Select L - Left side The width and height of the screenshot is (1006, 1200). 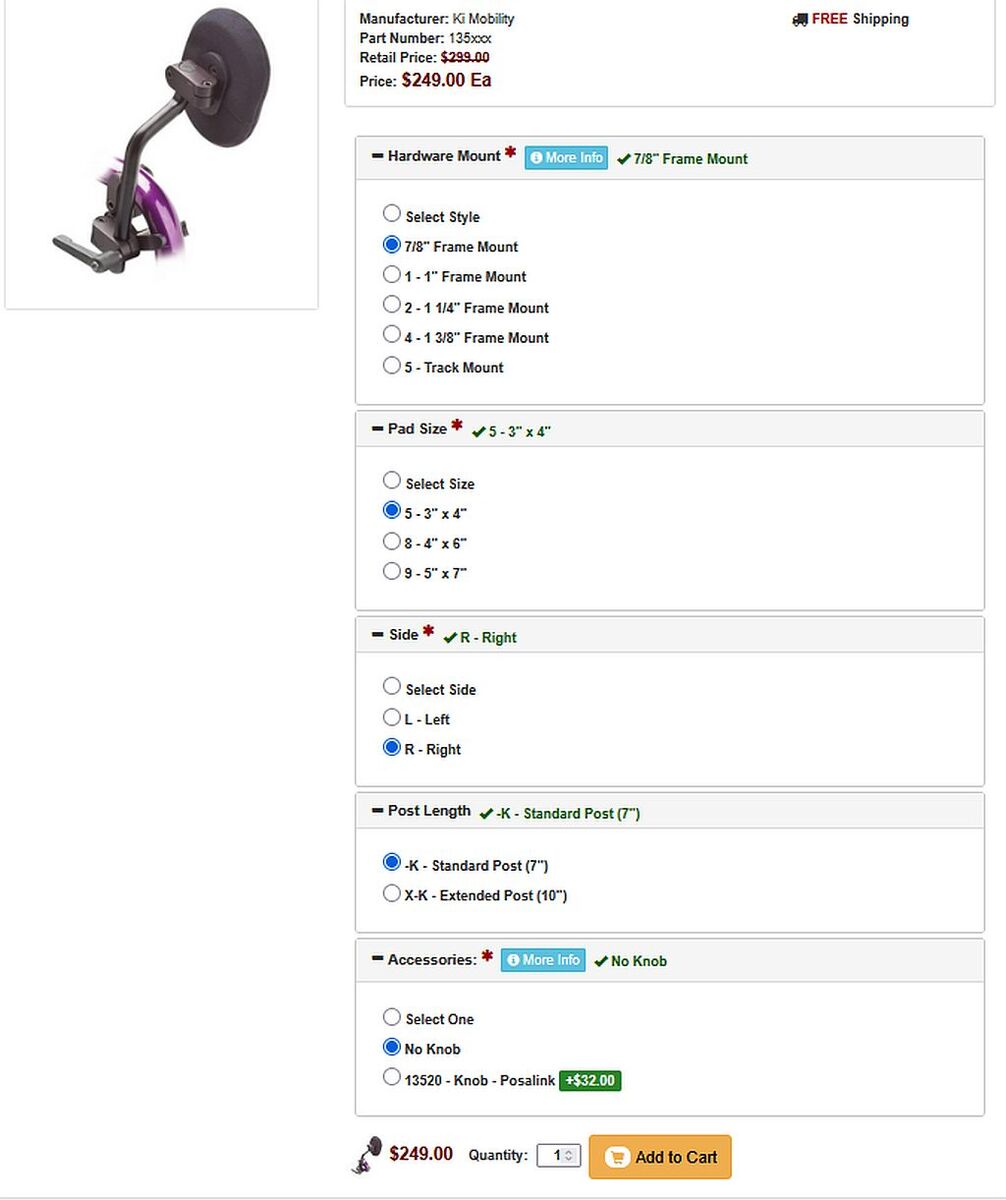(392, 717)
